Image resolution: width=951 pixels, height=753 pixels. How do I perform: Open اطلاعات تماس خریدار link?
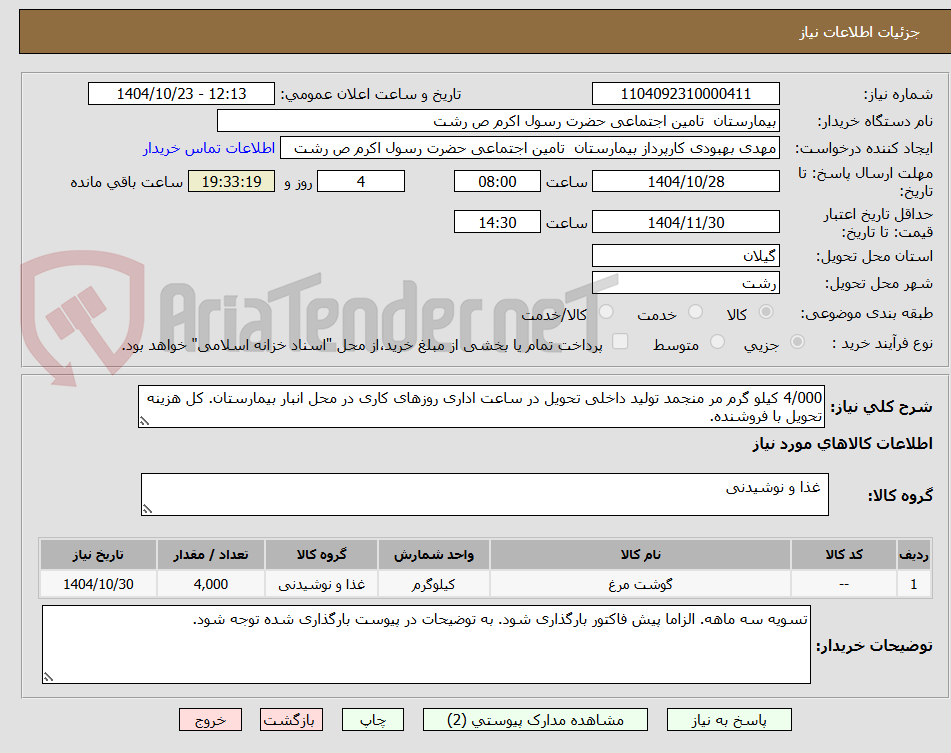click(209, 148)
